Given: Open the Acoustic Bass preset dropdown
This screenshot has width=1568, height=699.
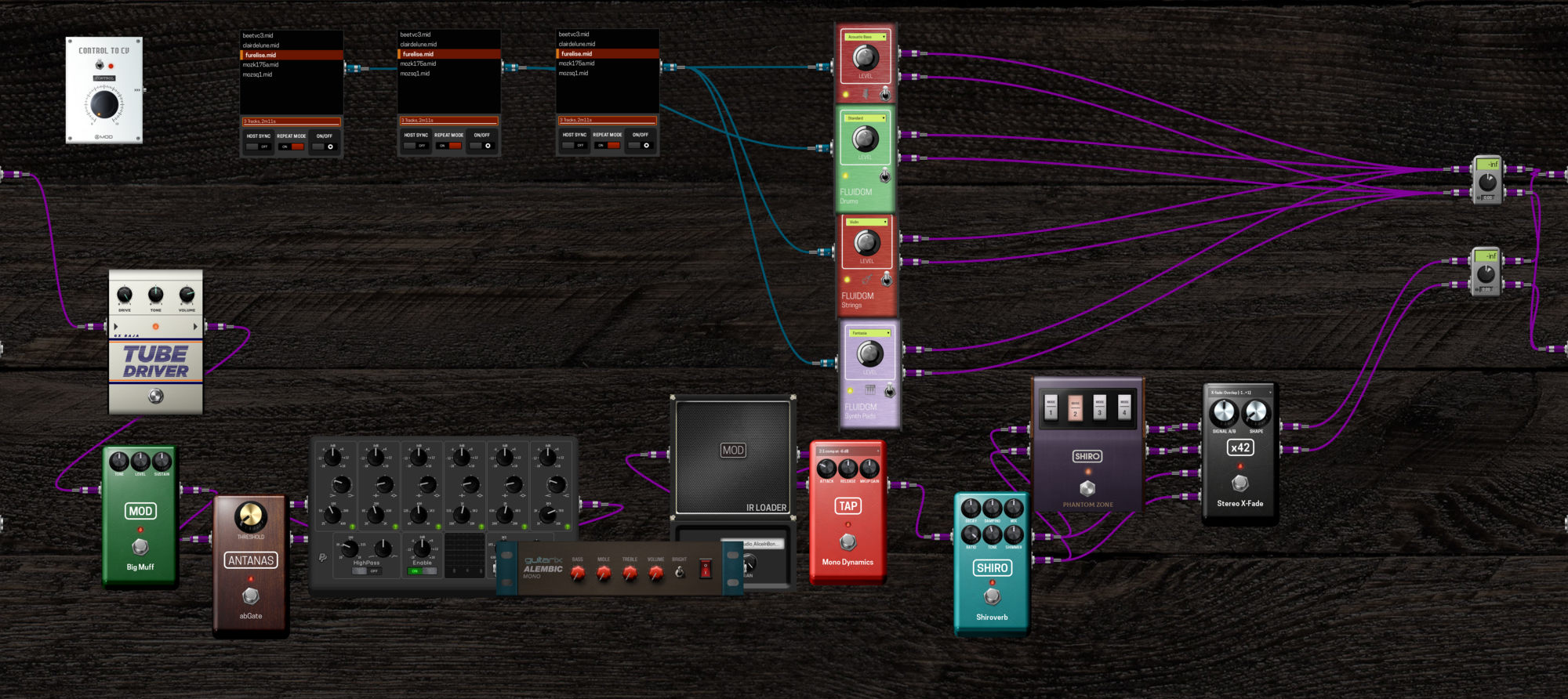Looking at the screenshot, I should point(866,37).
